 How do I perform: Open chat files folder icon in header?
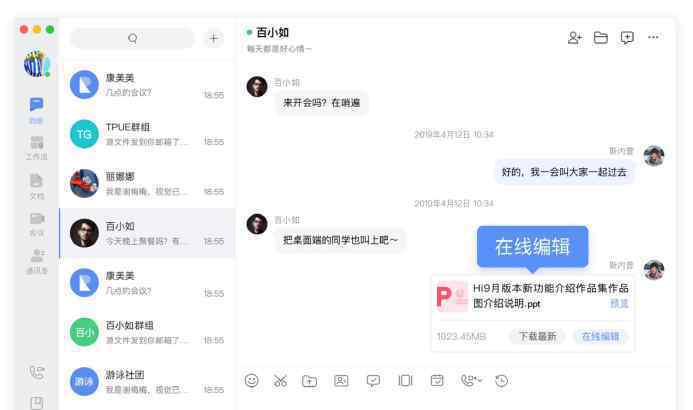coord(601,38)
